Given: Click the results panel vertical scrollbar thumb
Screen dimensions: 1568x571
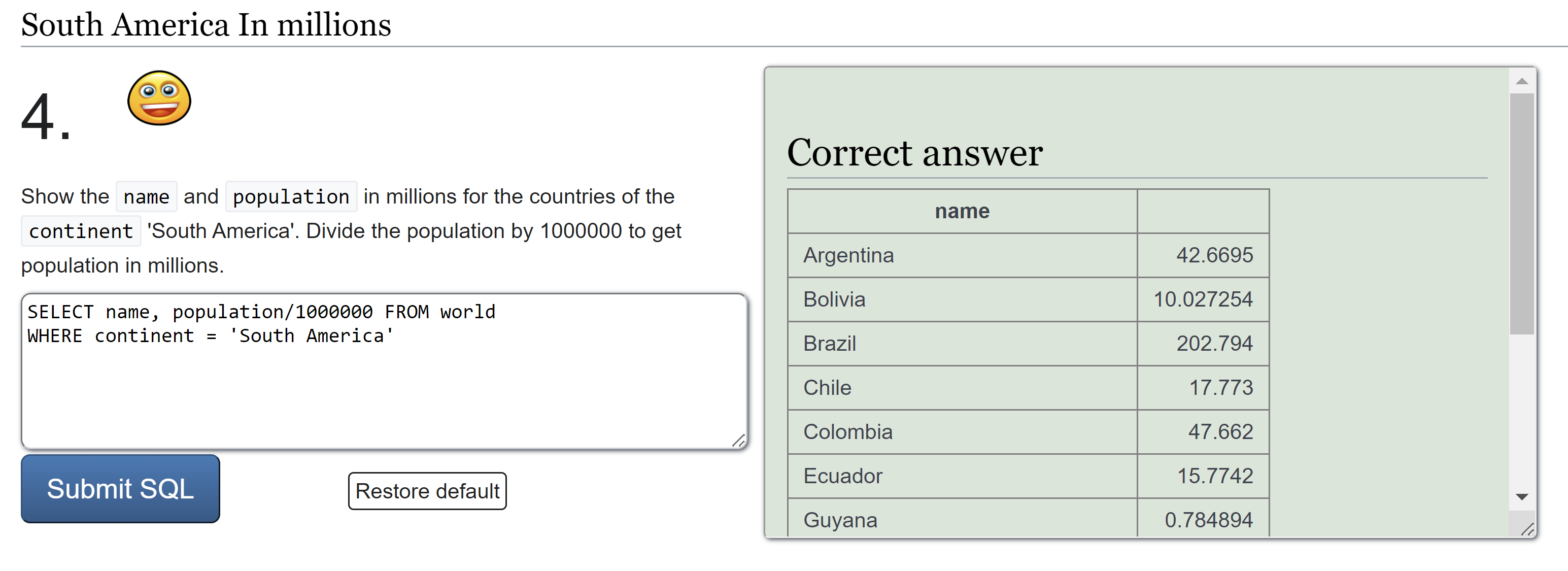Looking at the screenshot, I should pyautogui.click(x=1521, y=213).
